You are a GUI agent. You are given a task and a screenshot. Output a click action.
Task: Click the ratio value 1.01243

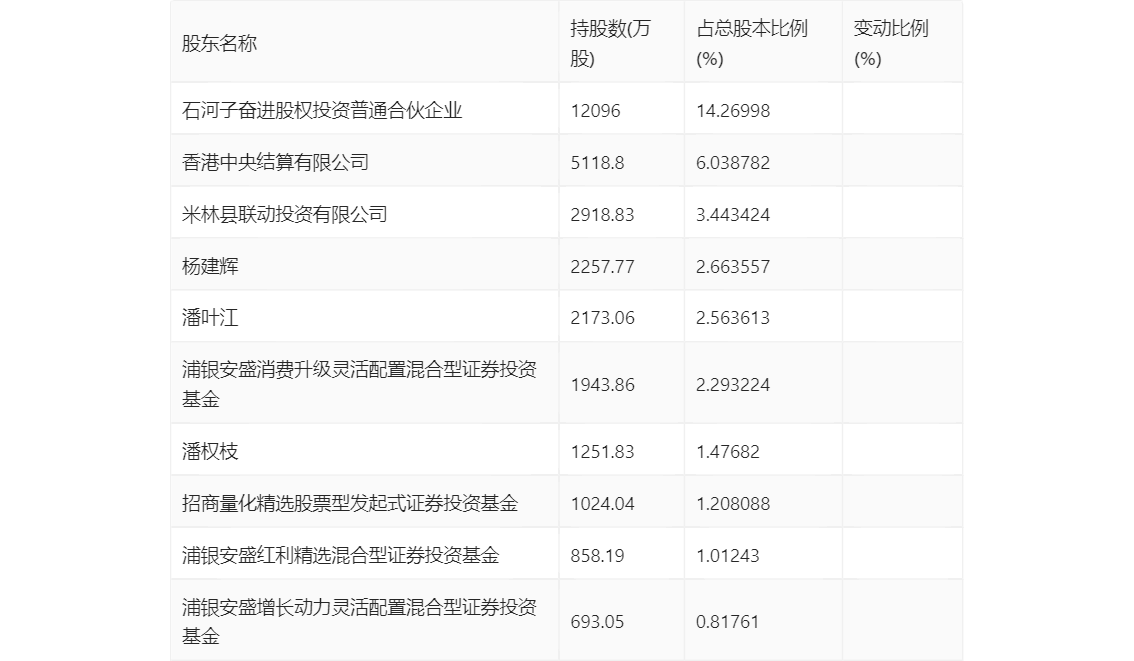tap(728, 556)
